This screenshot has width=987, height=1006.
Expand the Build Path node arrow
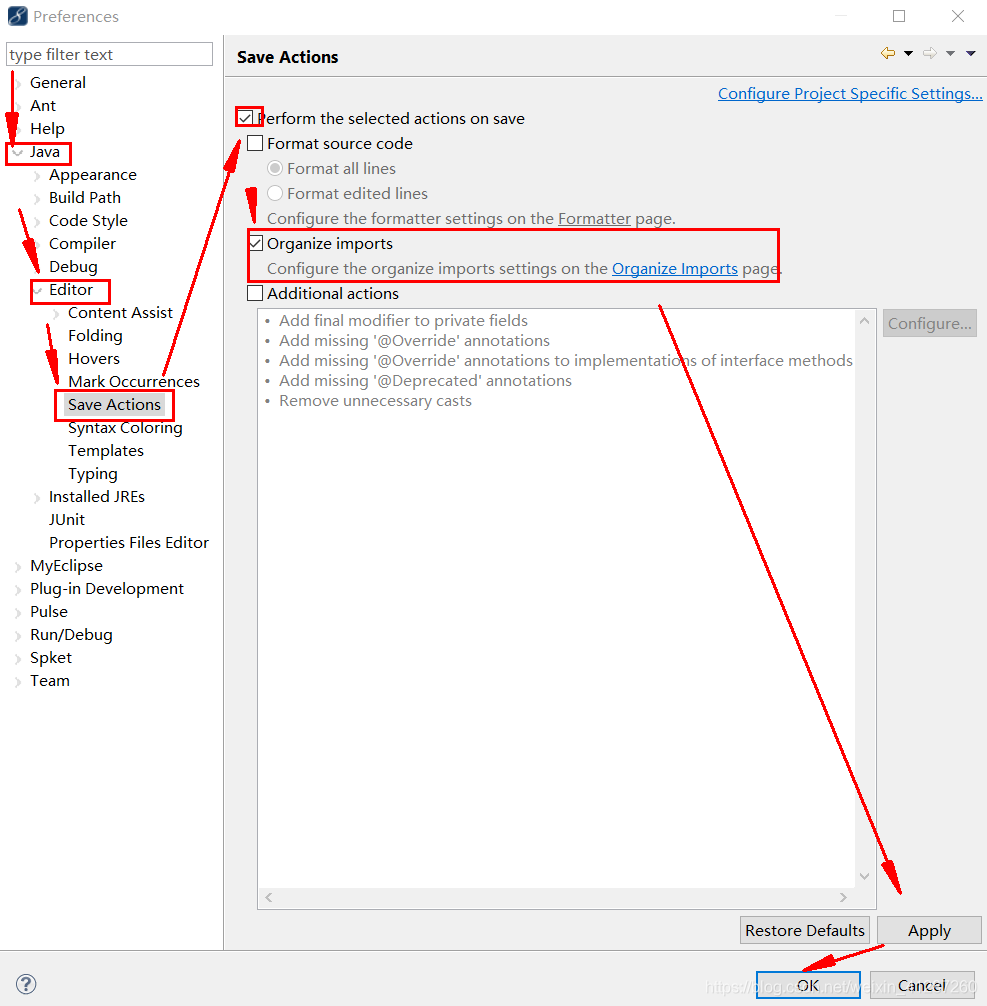click(x=37, y=199)
